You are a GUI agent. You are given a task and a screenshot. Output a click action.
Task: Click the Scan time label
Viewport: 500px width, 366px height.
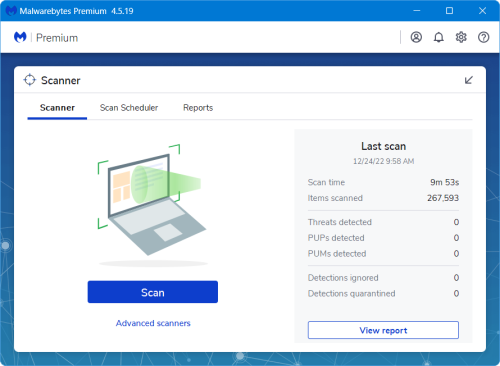326,182
